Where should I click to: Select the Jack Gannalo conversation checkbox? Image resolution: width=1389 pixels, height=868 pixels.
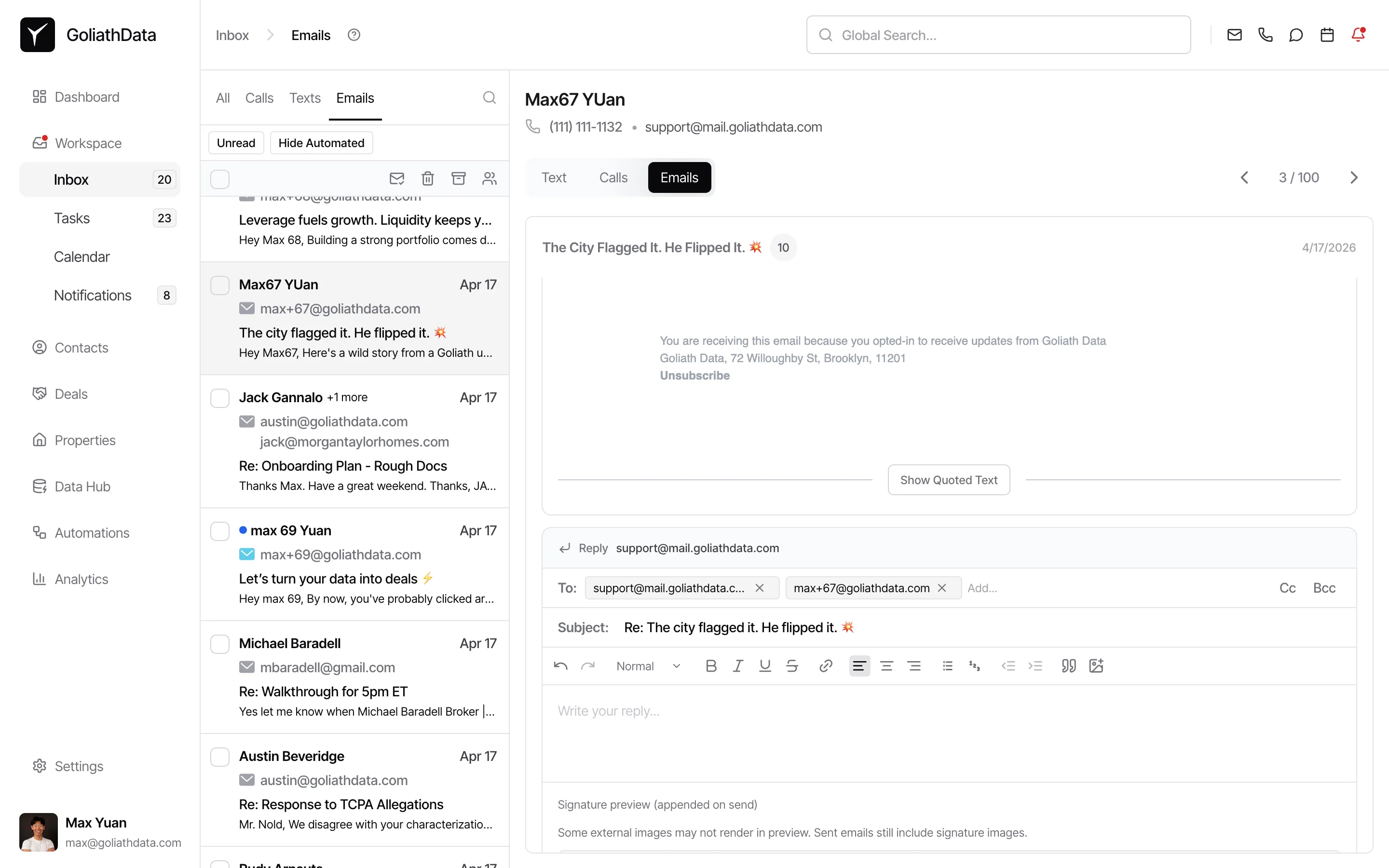(220, 398)
